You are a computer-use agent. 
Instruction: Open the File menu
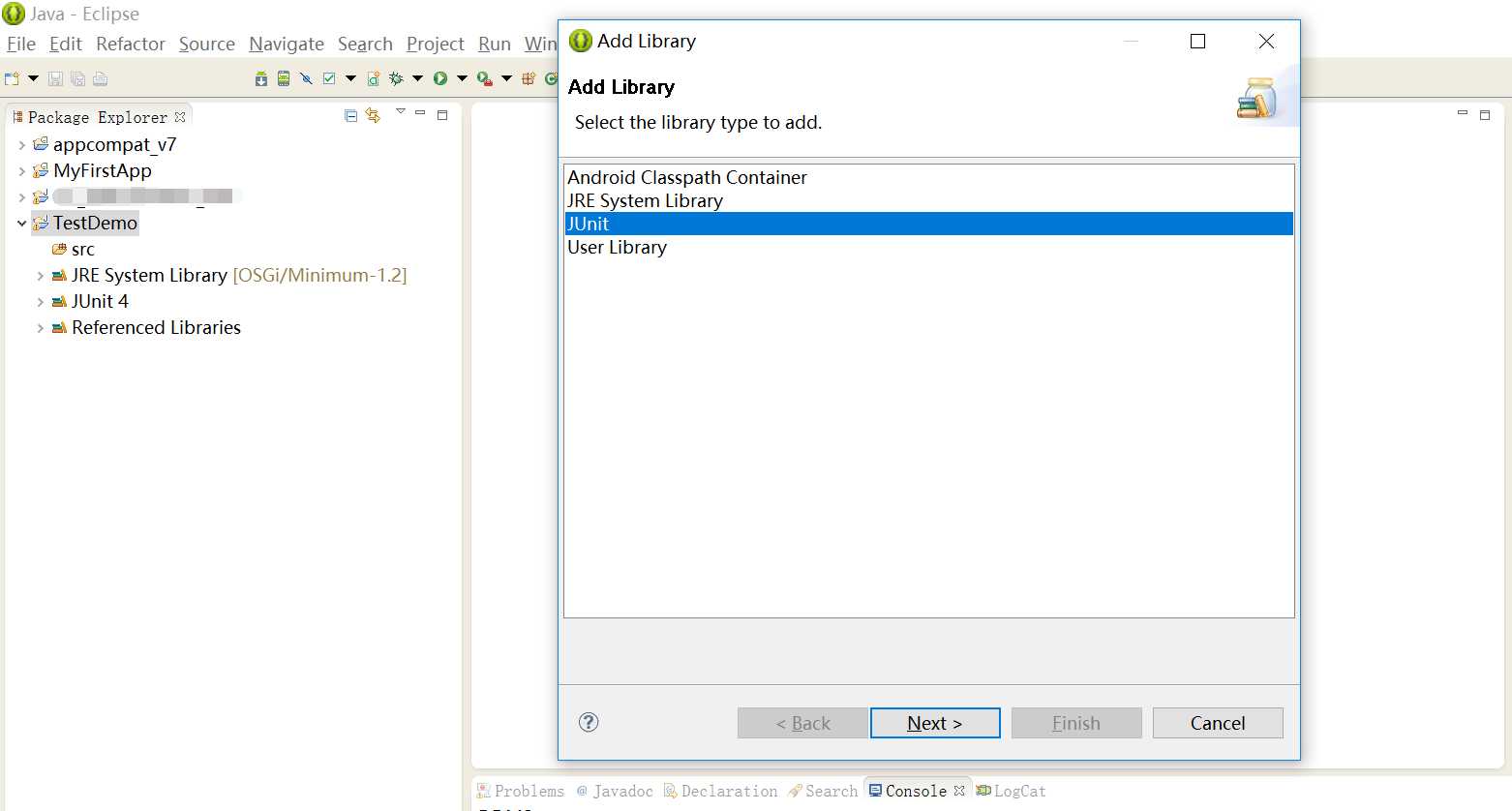point(21,45)
